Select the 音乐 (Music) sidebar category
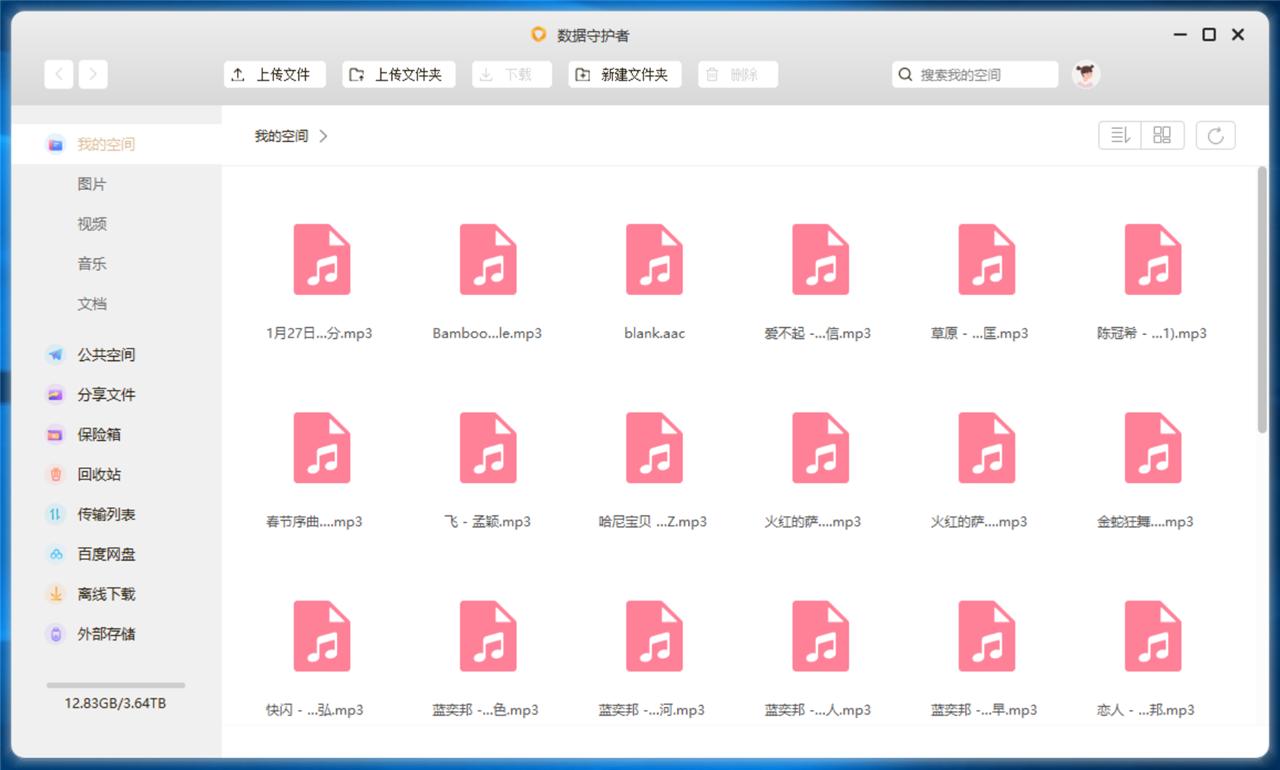1280x770 pixels. [91, 263]
